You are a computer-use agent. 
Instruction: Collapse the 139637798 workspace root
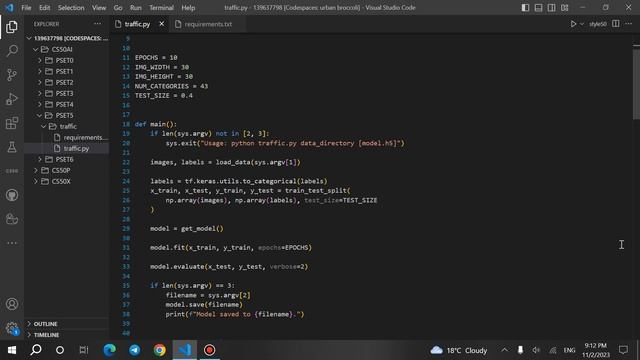pos(67,38)
